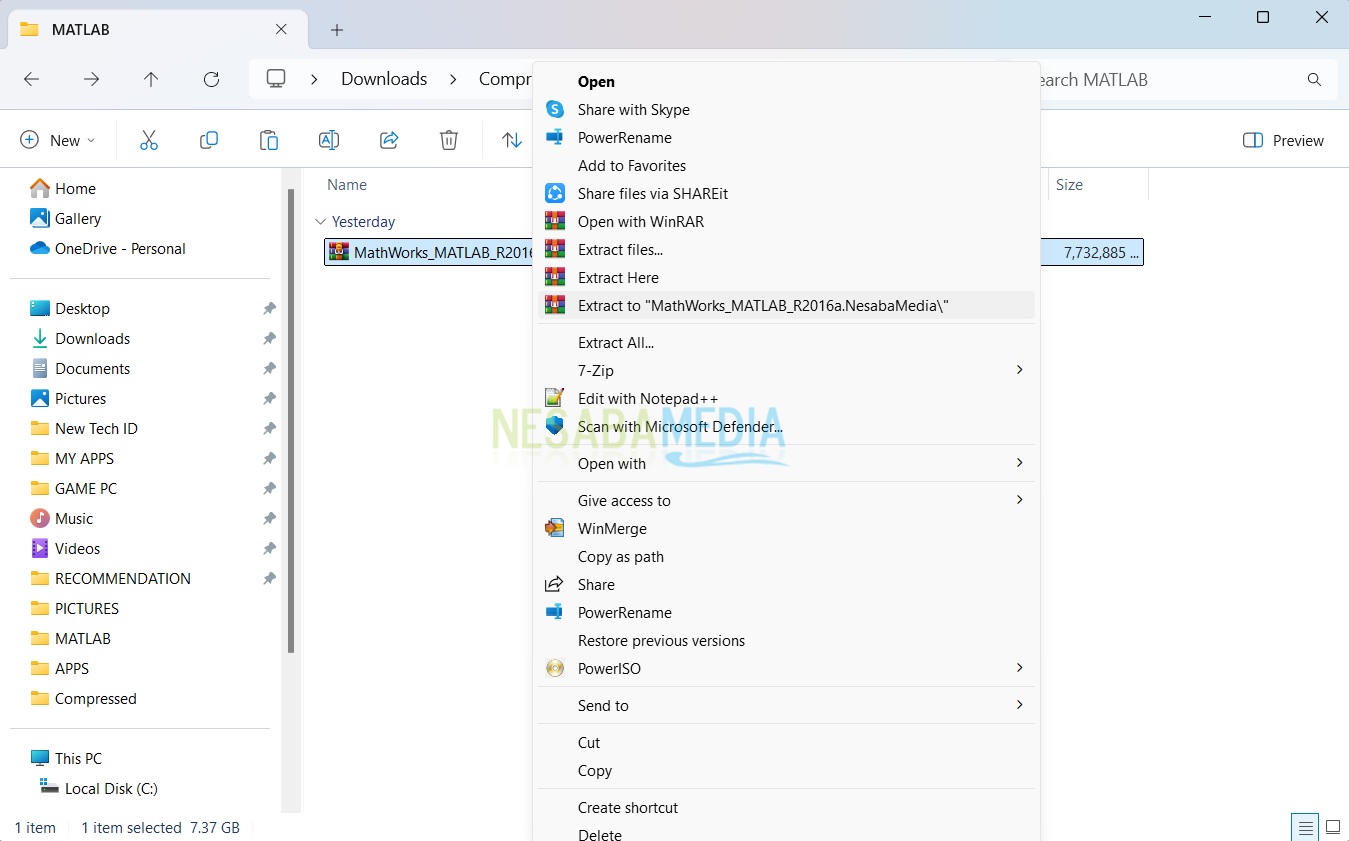Close the MATLAB tab
1349x841 pixels.
[x=281, y=30]
